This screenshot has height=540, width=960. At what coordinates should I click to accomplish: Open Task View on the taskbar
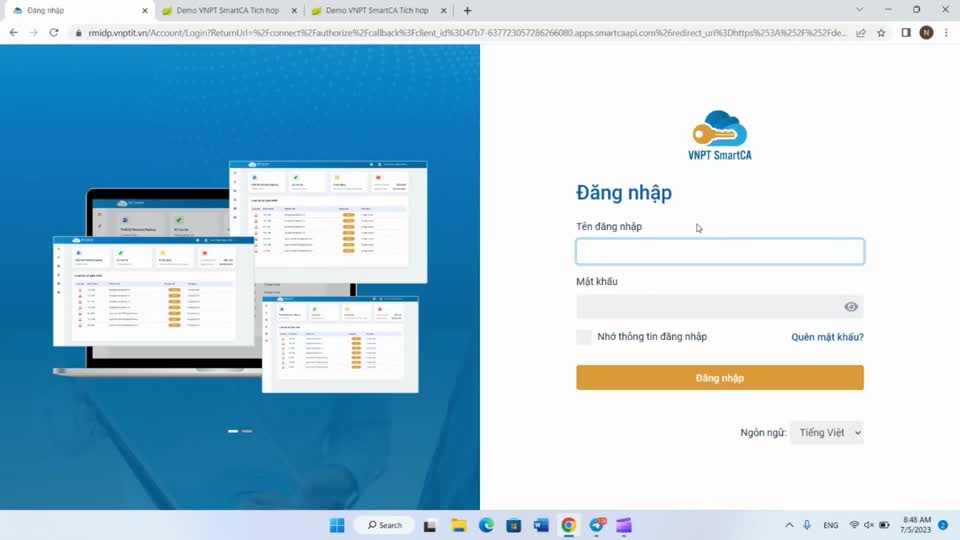pos(430,525)
